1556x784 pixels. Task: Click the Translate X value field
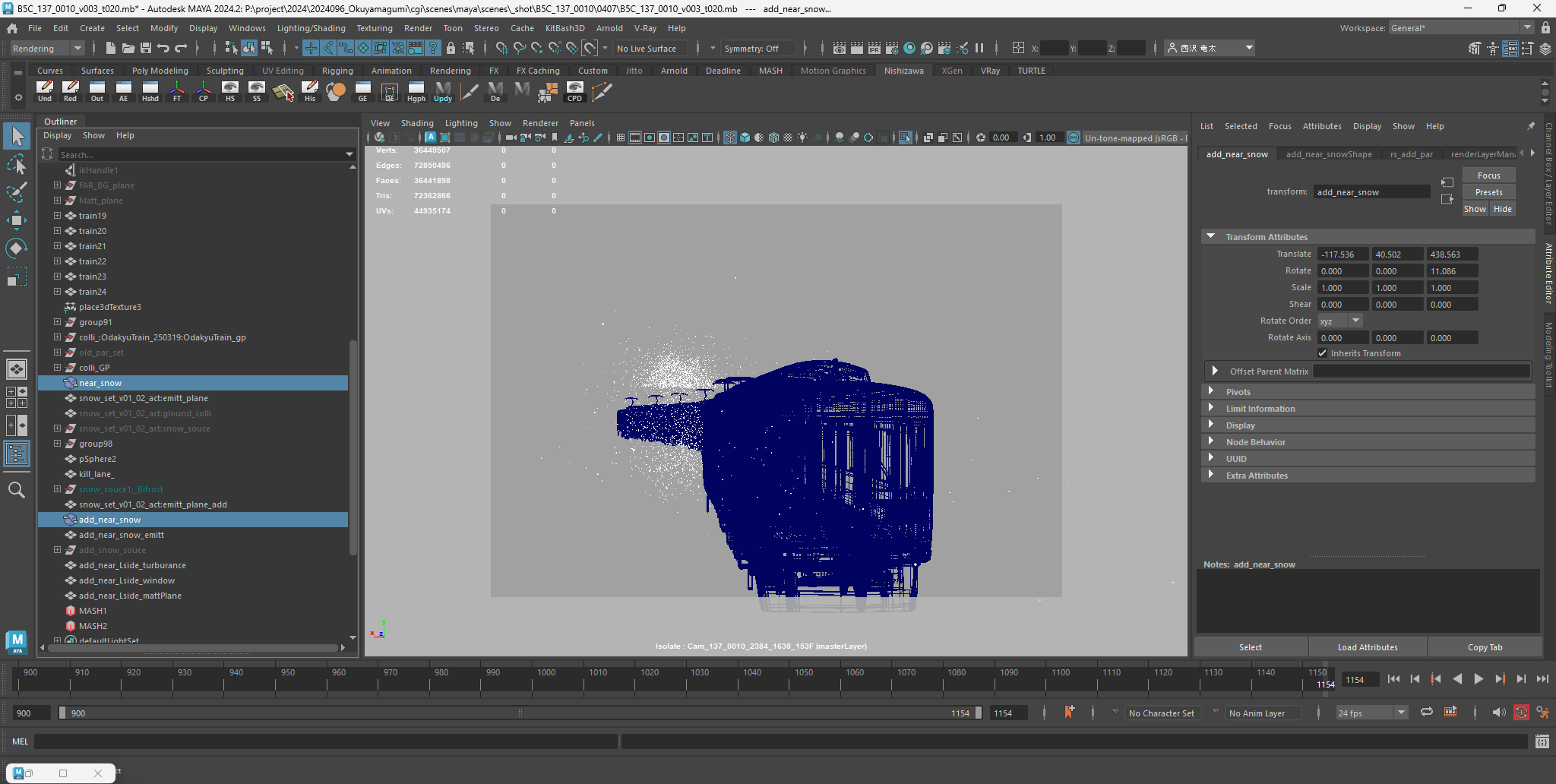click(1343, 254)
